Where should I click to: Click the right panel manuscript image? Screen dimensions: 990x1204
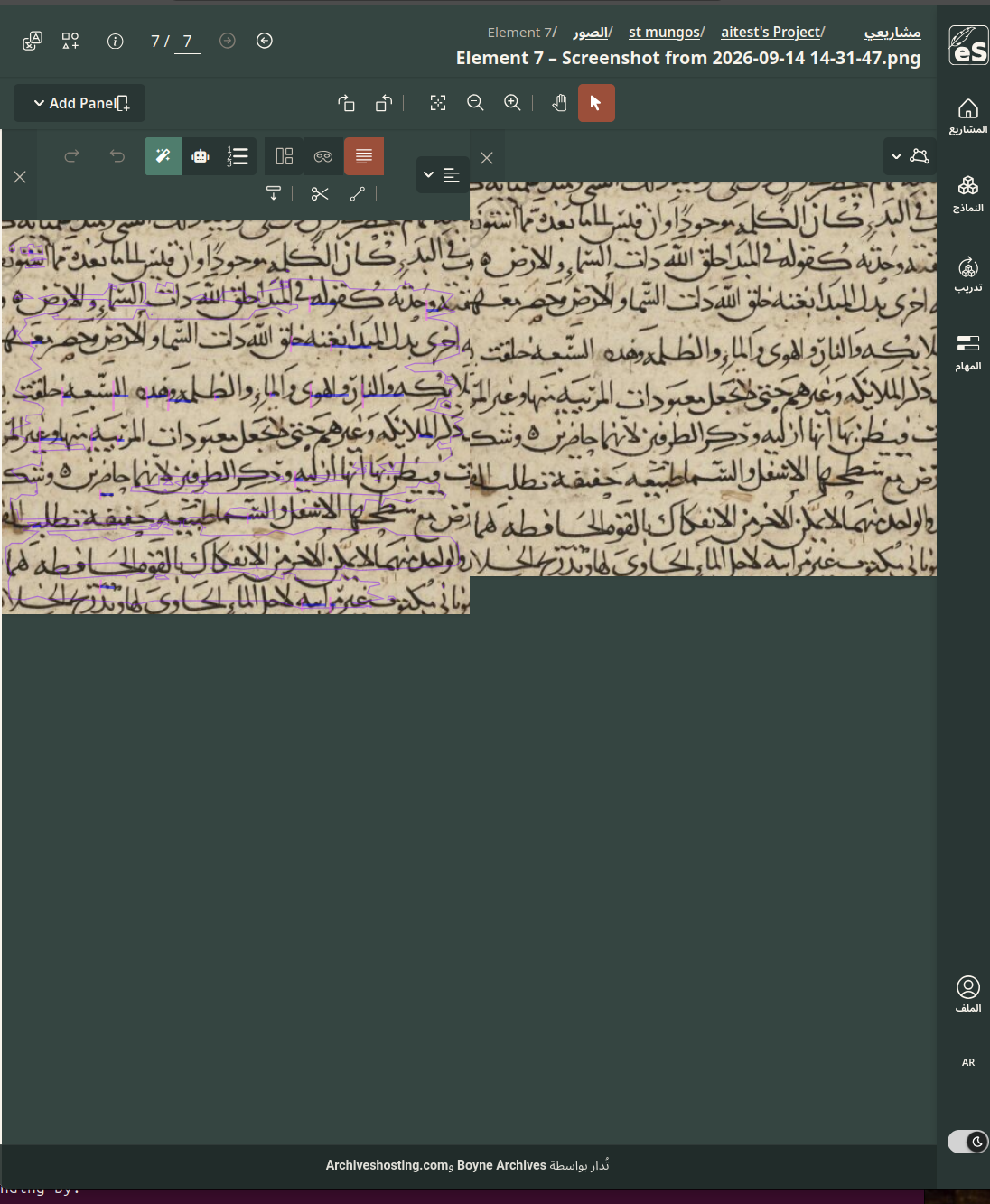pos(703,379)
